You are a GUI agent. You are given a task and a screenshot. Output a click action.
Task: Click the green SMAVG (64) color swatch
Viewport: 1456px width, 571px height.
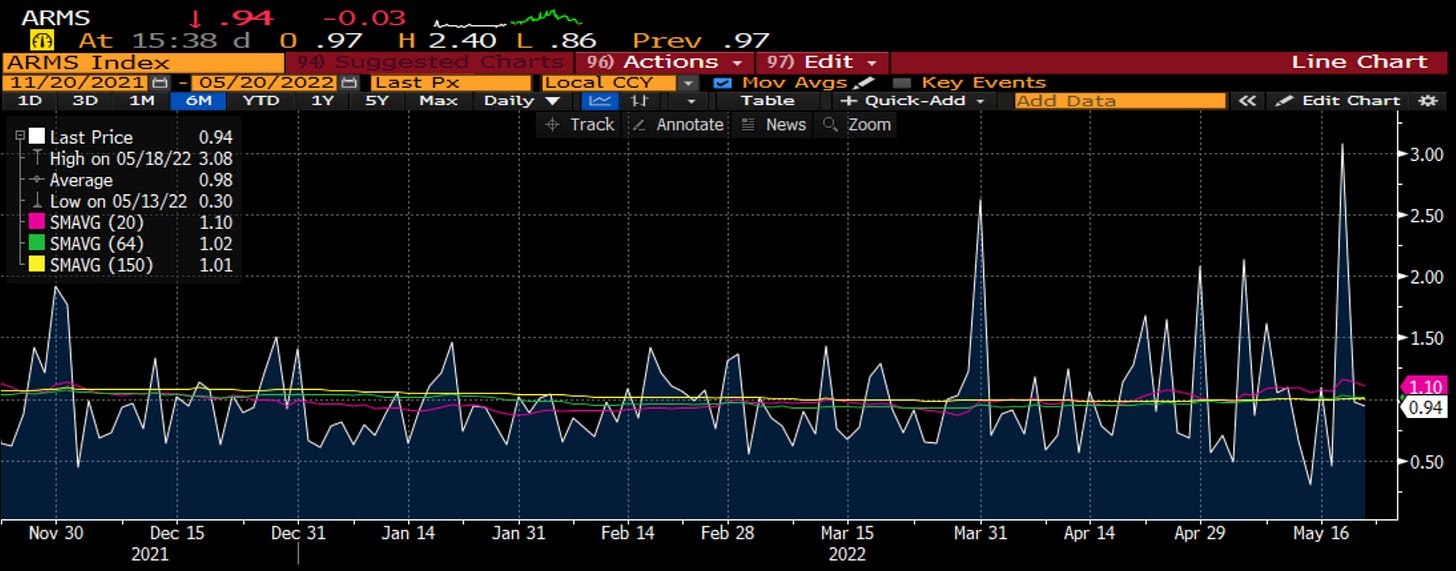(x=37, y=244)
